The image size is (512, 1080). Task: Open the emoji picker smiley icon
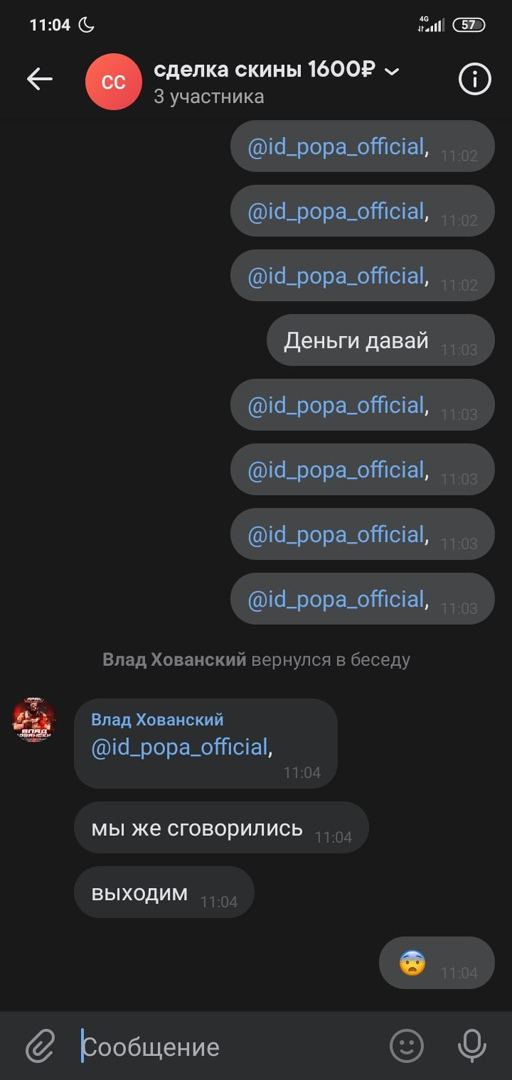(407, 1047)
